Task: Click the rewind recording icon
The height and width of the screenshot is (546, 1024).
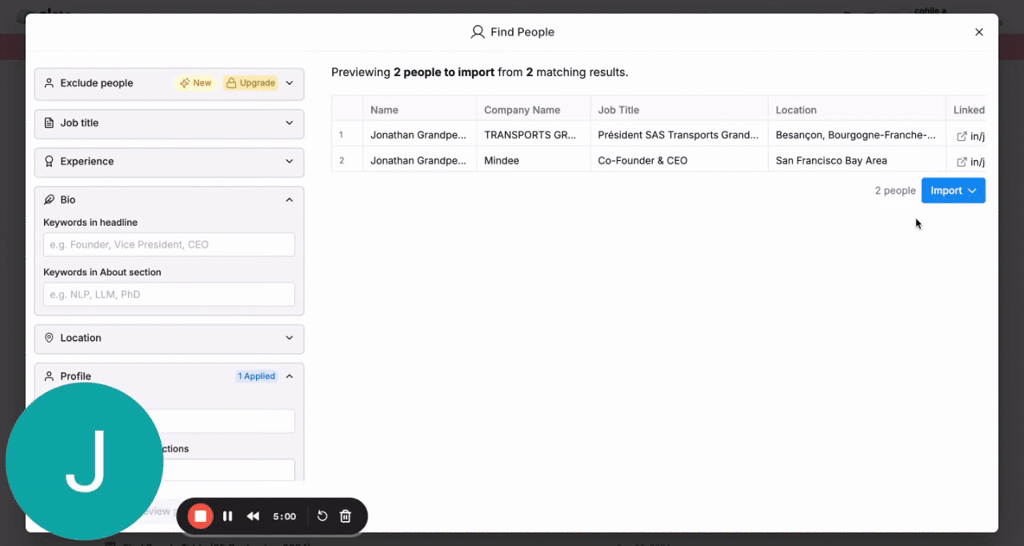Action: pyautogui.click(x=253, y=516)
